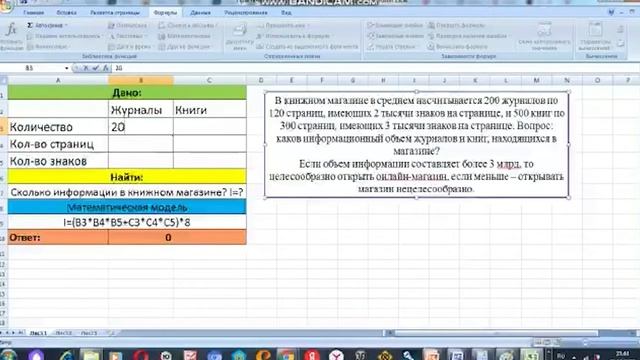Click the Insert Function fx ribbon button
The height and width of the screenshot is (360, 640).
pos(11,36)
